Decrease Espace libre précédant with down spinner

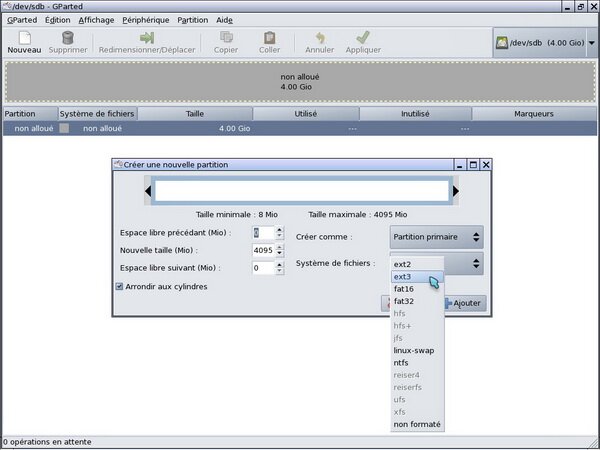pyautogui.click(x=280, y=236)
